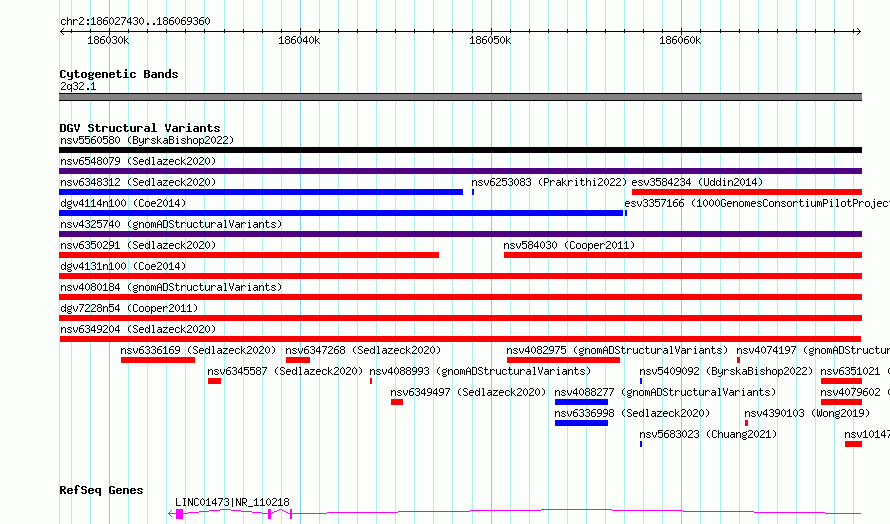Open the nsv6548079 (Sedlazeck2020) label
Screen dimensions: 890x524
(138, 161)
